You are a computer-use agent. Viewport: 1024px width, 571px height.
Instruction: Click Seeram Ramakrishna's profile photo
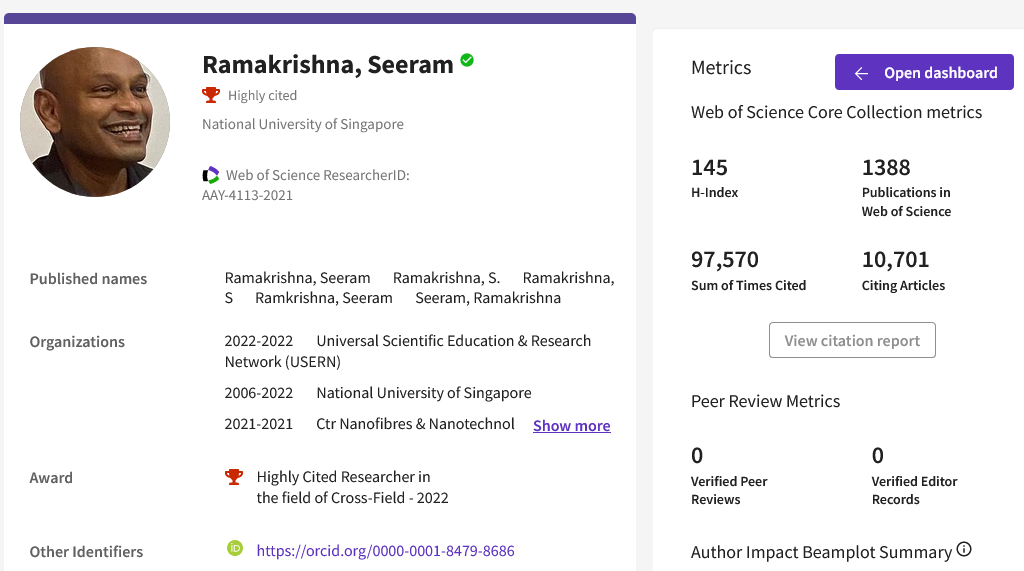(95, 121)
